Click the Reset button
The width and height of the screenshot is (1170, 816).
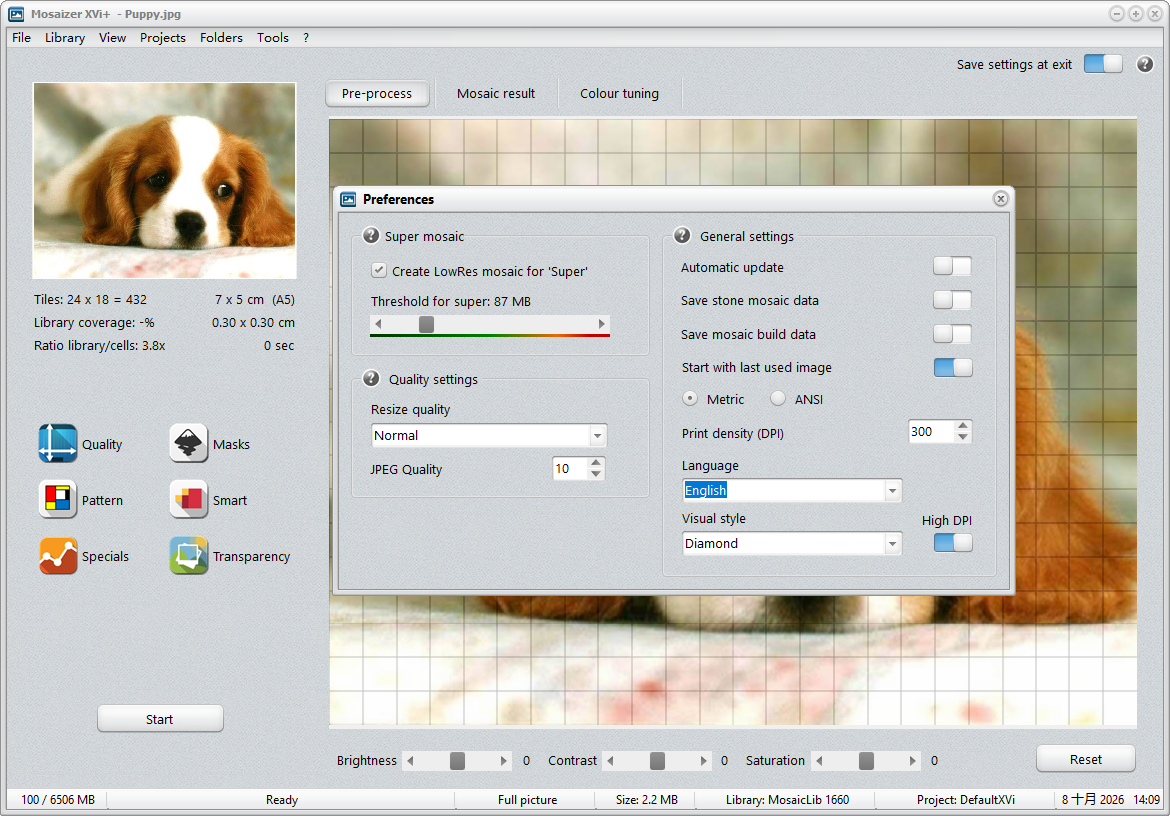[x=1086, y=759]
